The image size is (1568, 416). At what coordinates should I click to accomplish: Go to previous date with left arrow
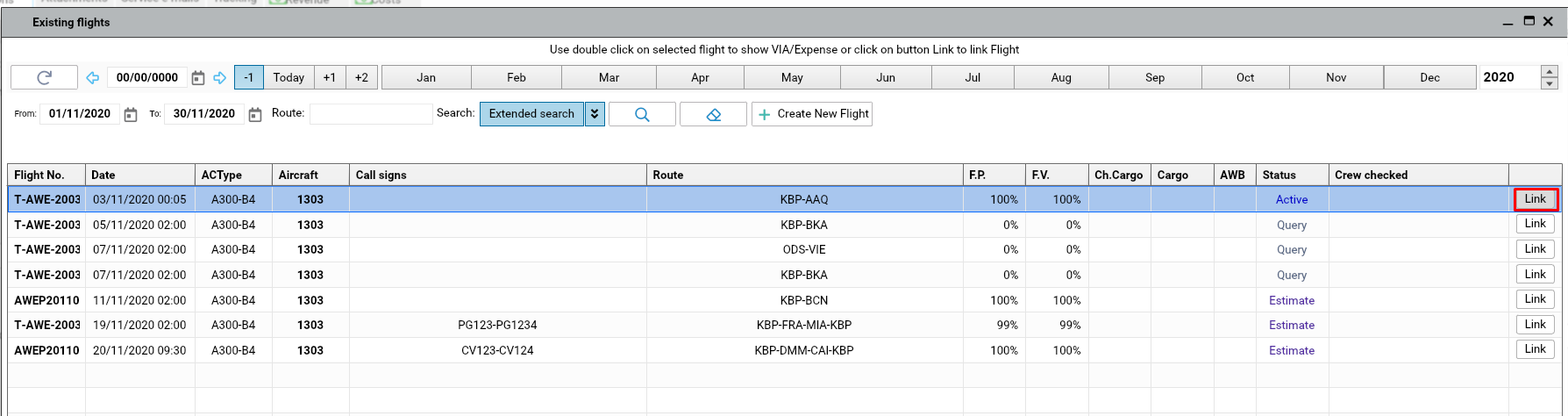point(92,78)
